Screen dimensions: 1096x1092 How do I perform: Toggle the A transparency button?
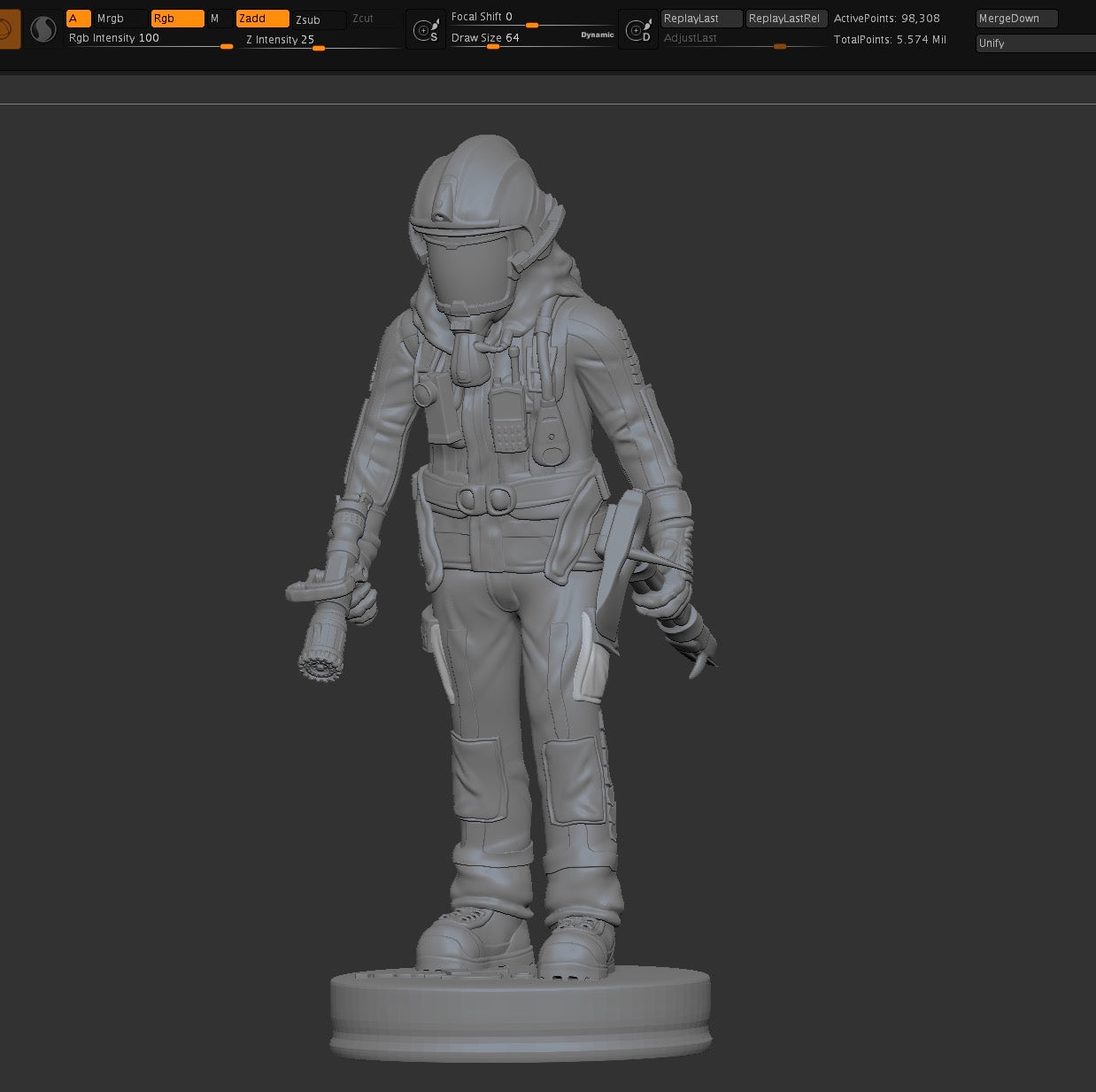coord(79,18)
